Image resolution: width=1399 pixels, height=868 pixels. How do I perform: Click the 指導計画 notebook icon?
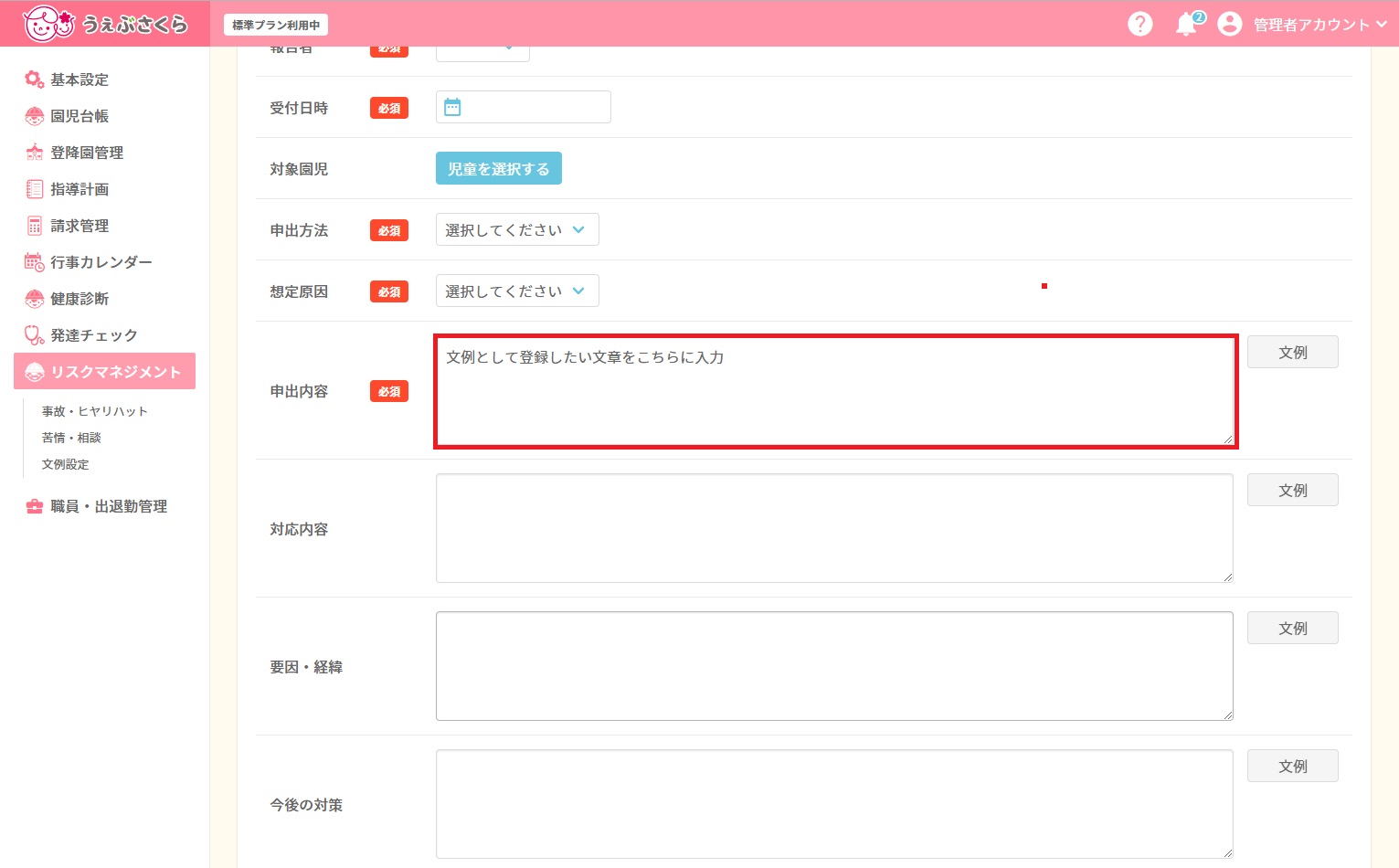34,189
